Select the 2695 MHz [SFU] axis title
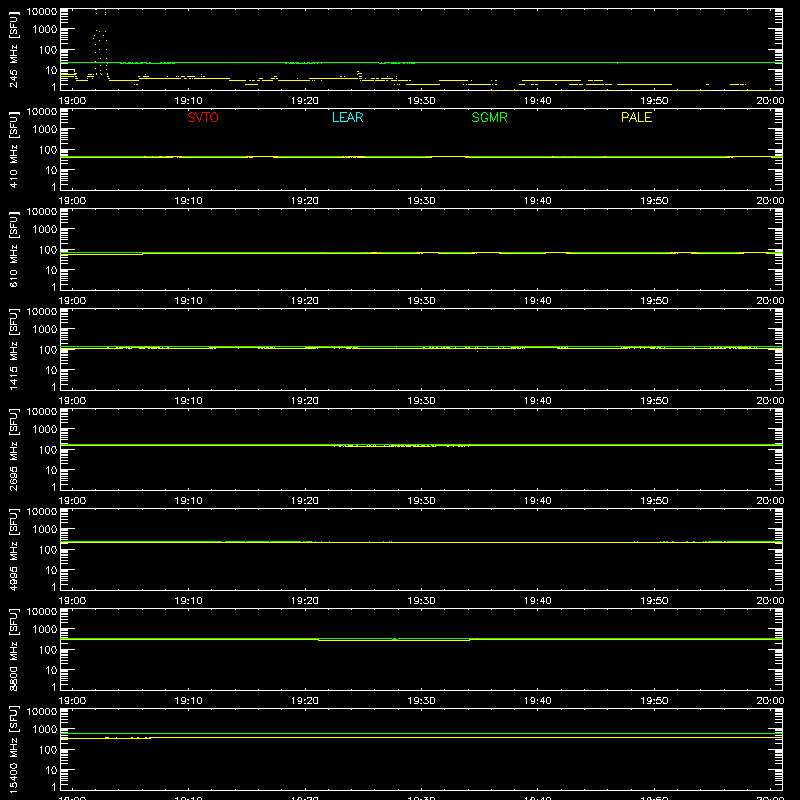This screenshot has height=800, width=800. pos(13,449)
